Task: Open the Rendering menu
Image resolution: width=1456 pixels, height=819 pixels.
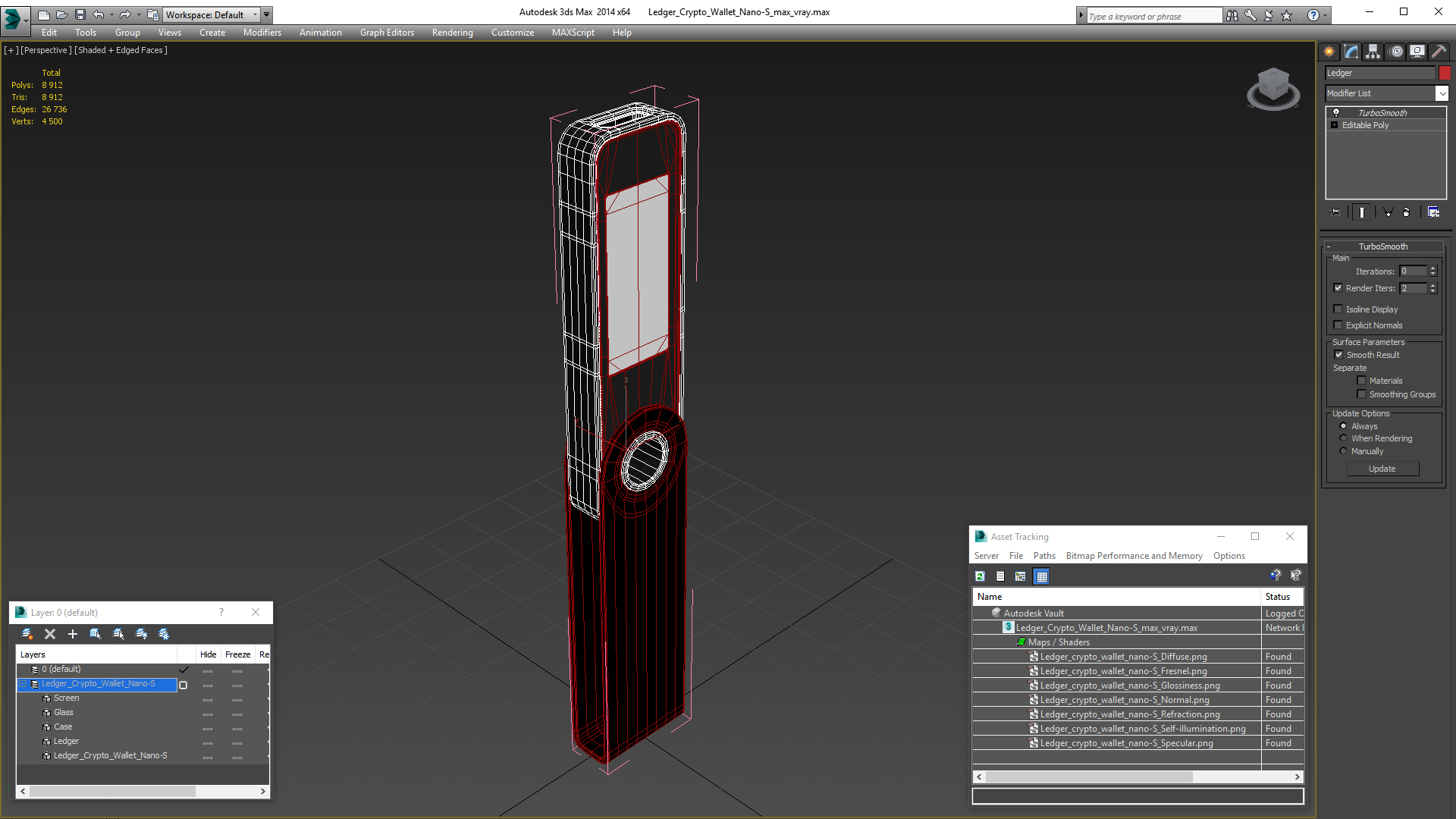Action: point(452,33)
